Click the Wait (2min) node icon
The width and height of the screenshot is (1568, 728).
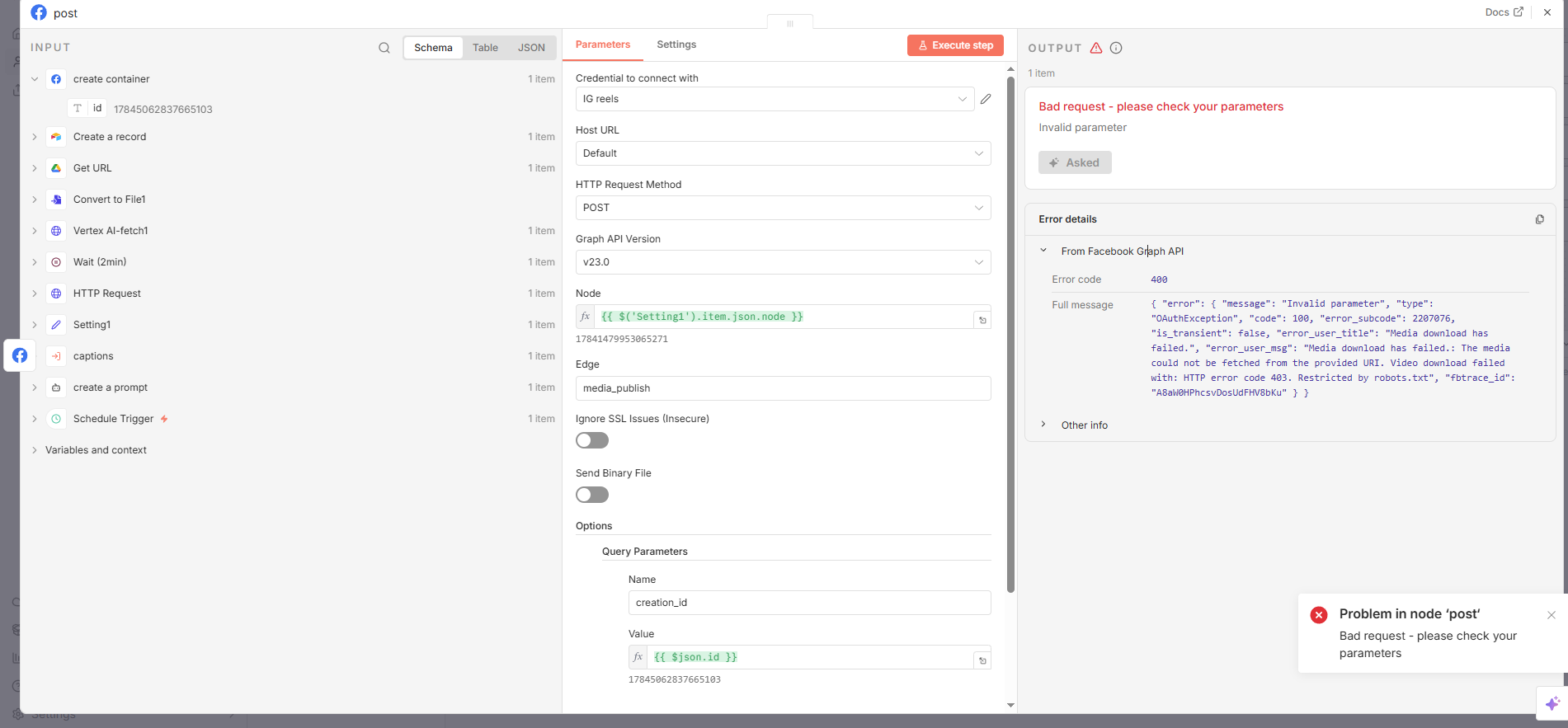(56, 262)
